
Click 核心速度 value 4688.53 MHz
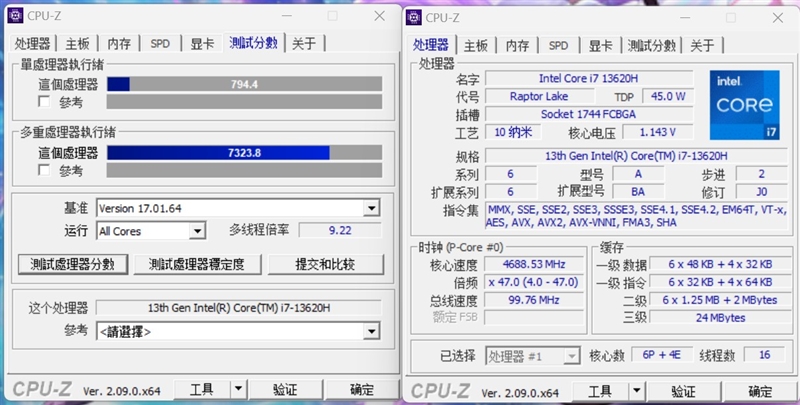[x=534, y=264]
